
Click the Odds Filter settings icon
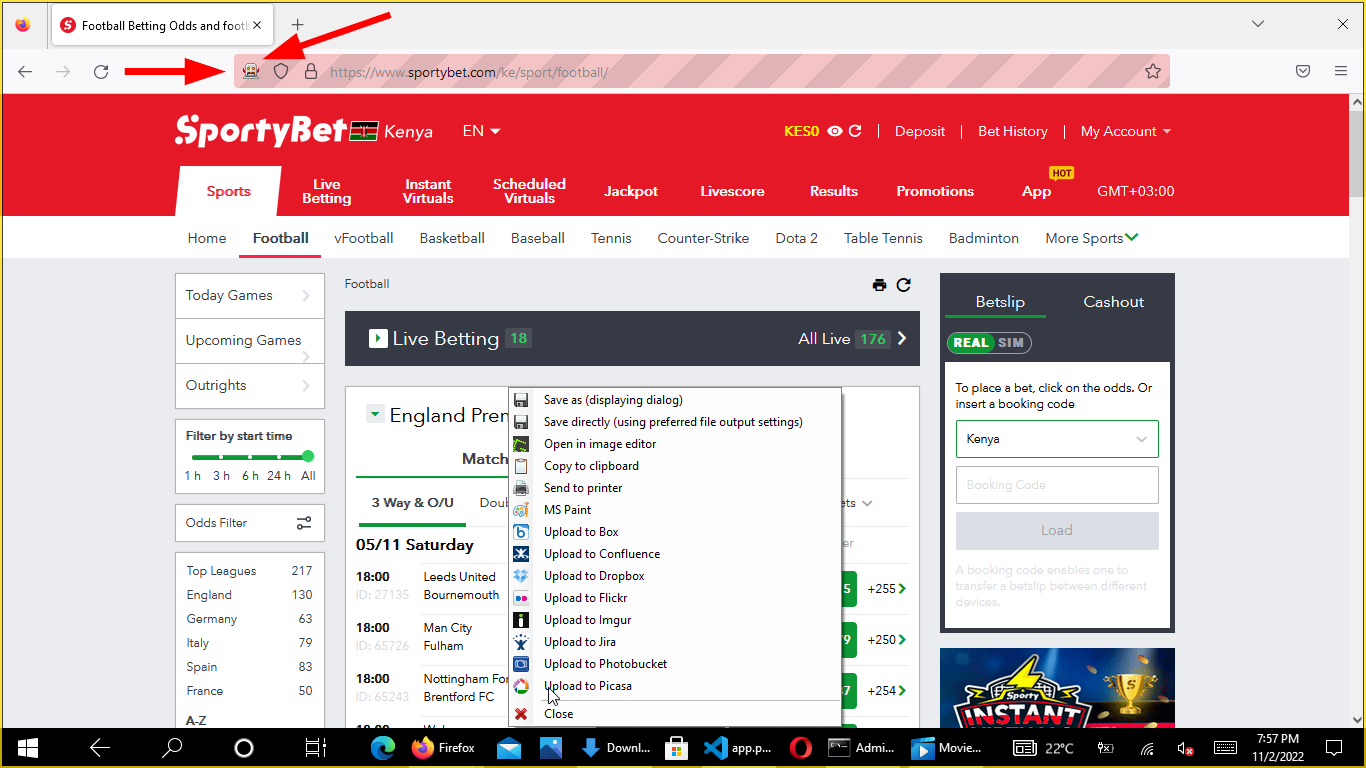[304, 523]
